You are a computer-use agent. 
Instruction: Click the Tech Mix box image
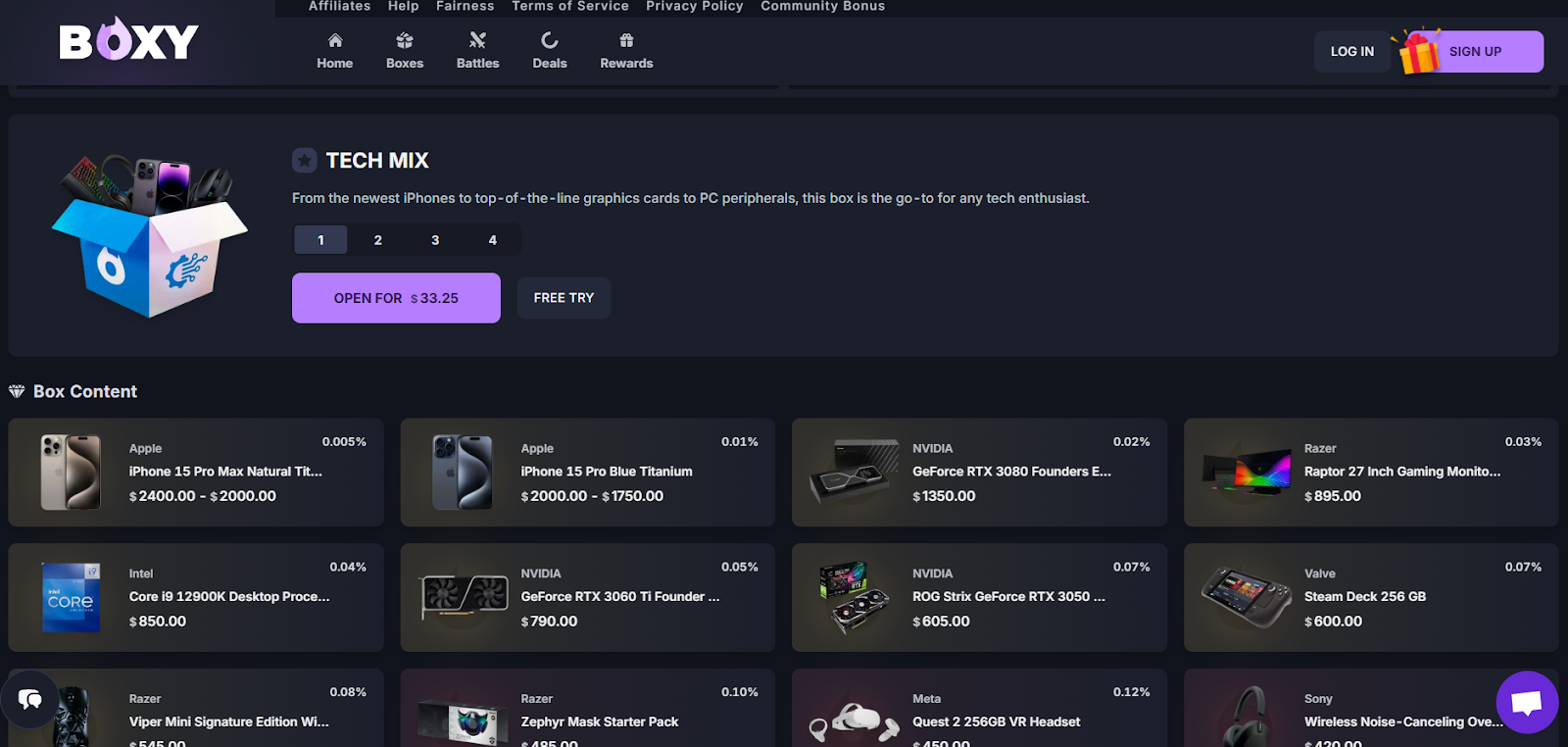click(149, 235)
